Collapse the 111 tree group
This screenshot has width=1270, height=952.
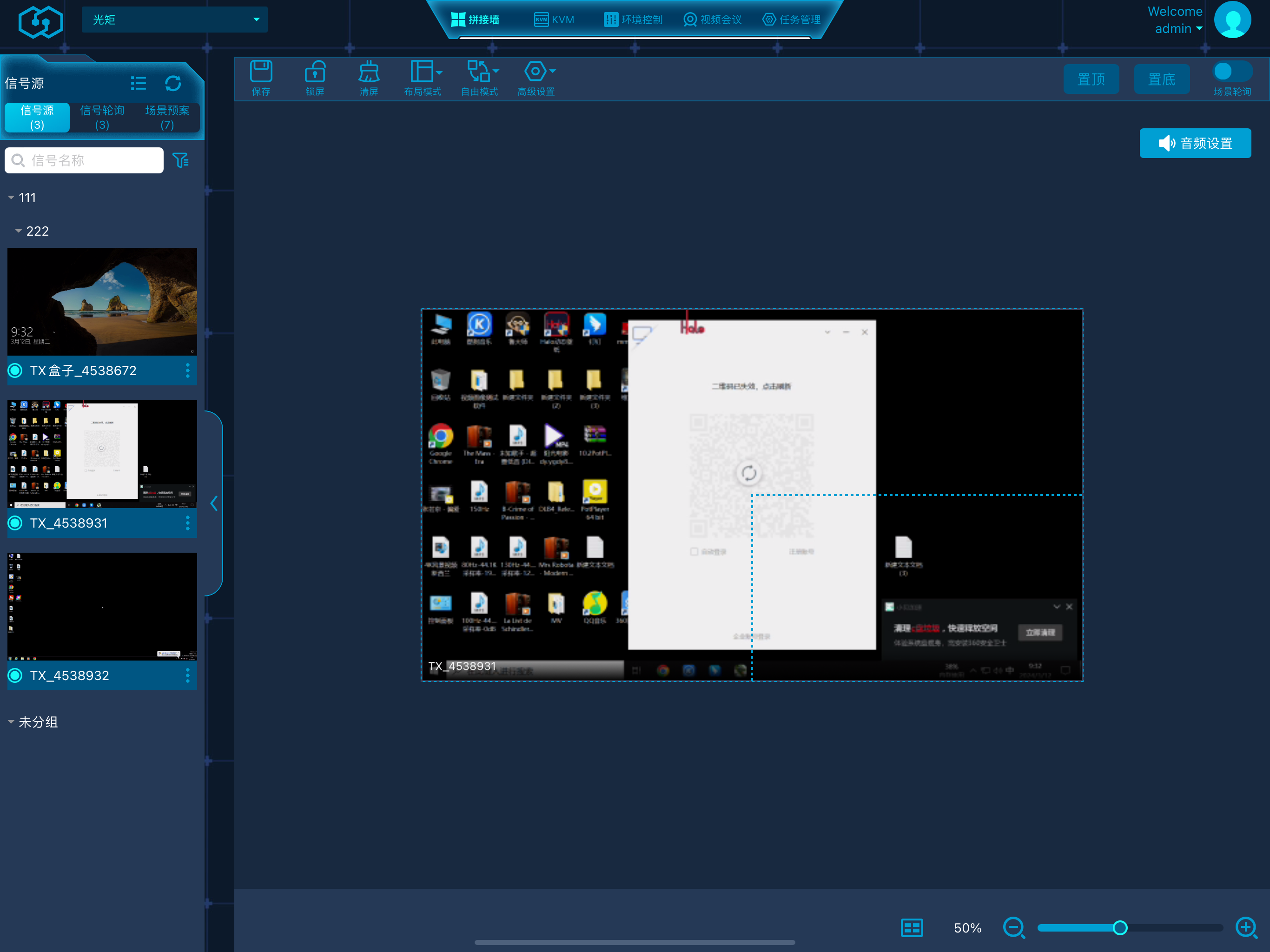[x=11, y=198]
